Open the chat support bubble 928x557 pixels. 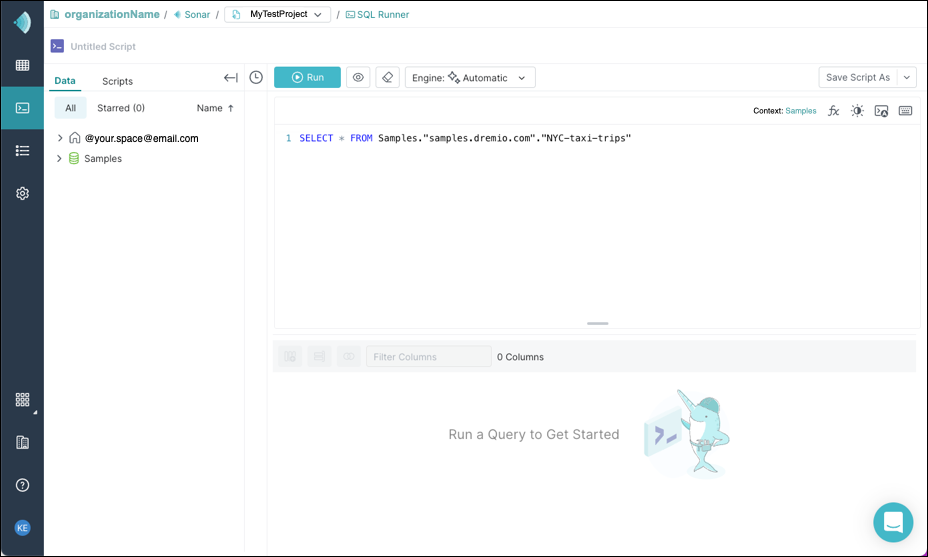coord(893,522)
